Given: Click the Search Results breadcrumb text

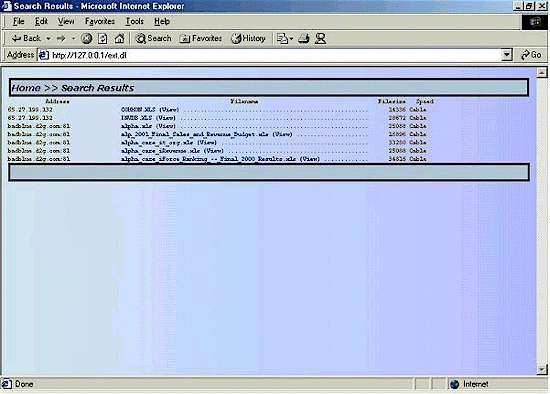Looking at the screenshot, I should (x=98, y=88).
